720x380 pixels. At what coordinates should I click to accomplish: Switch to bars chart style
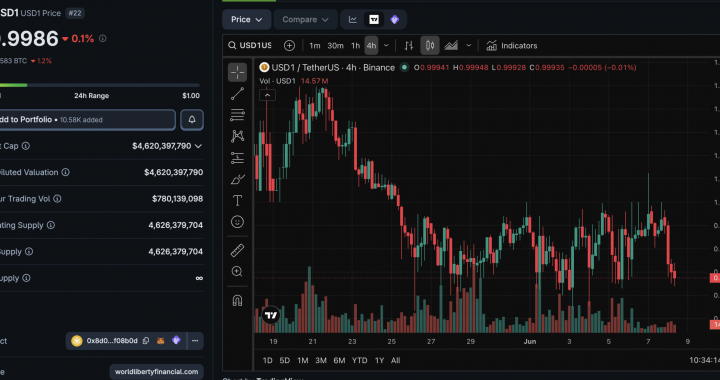point(409,45)
